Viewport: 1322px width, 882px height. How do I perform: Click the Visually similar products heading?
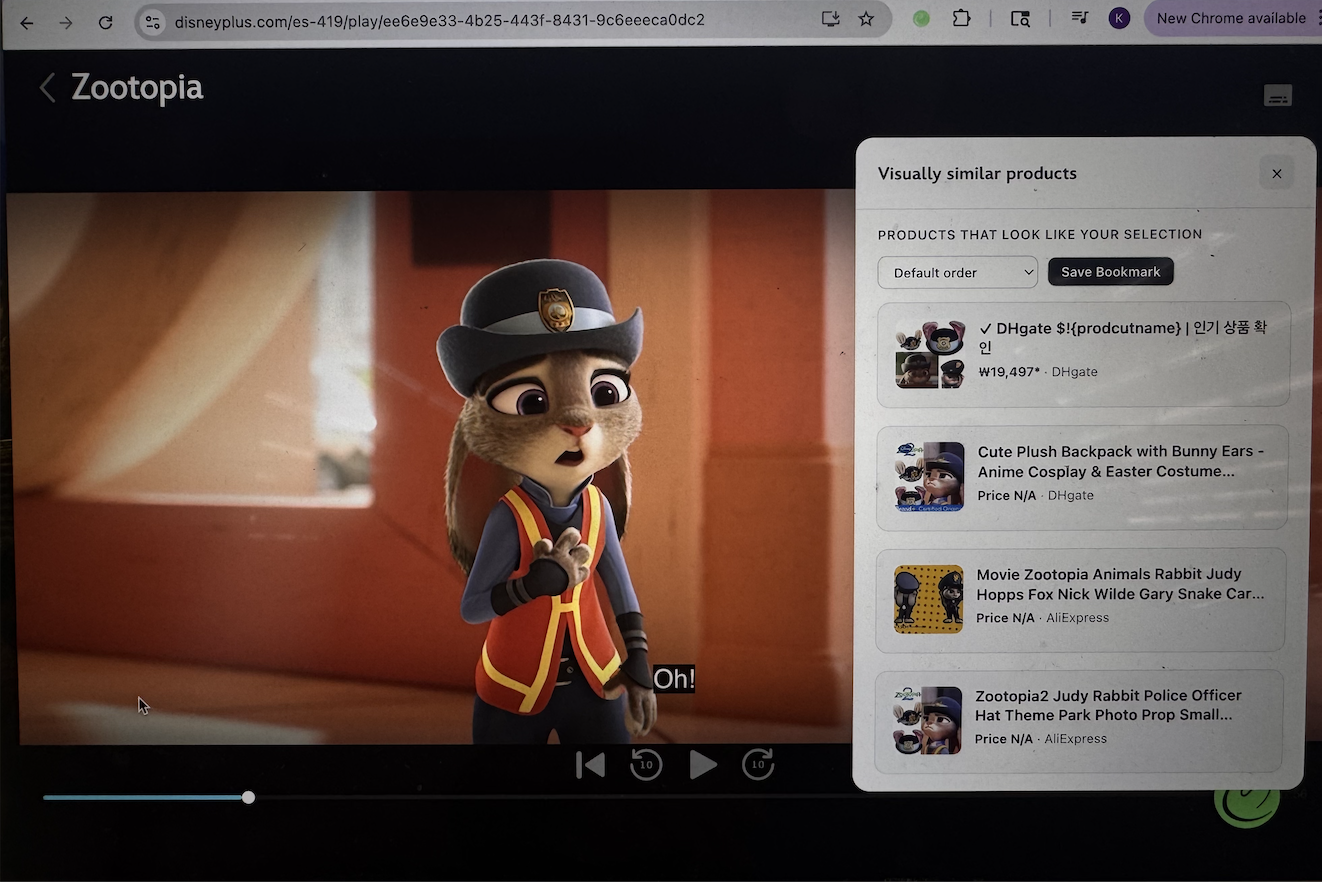[977, 174]
